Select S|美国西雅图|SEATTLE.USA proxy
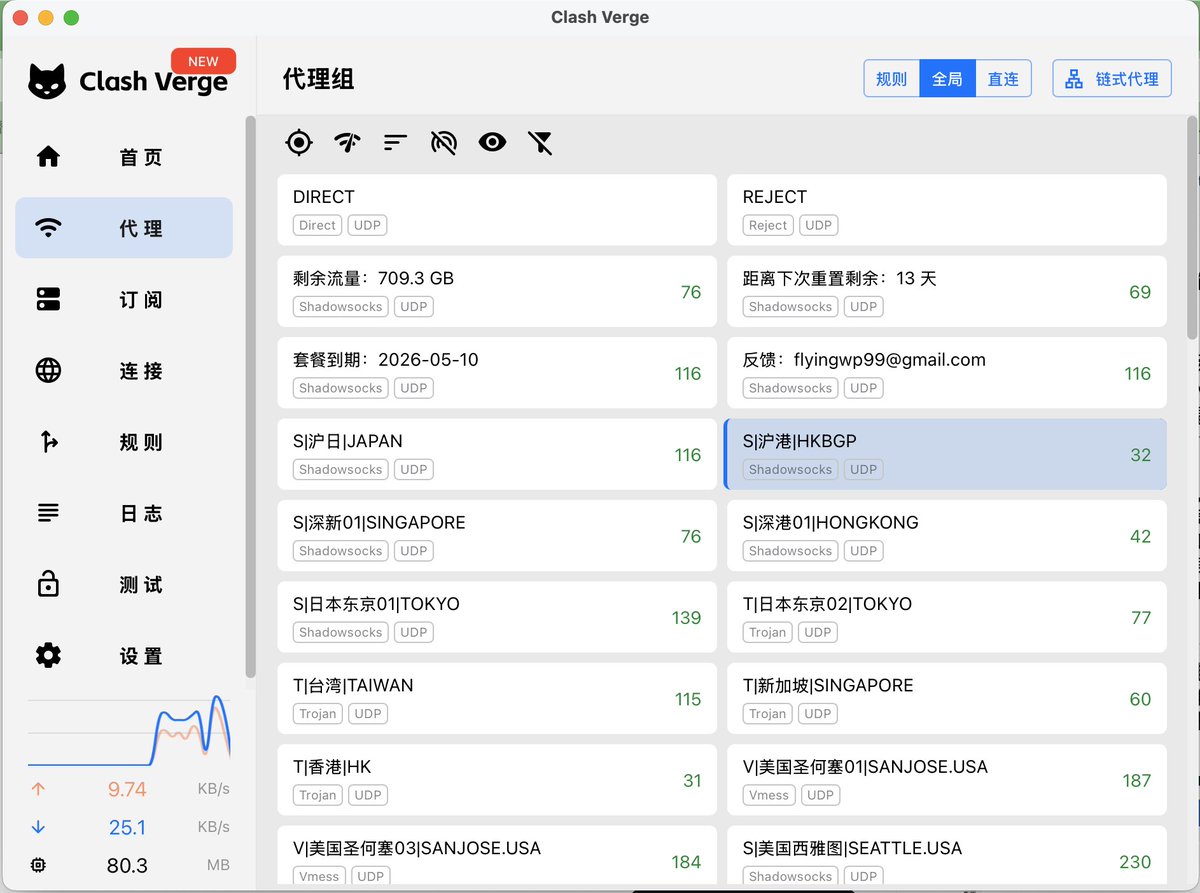The height and width of the screenshot is (893, 1200). [x=946, y=857]
